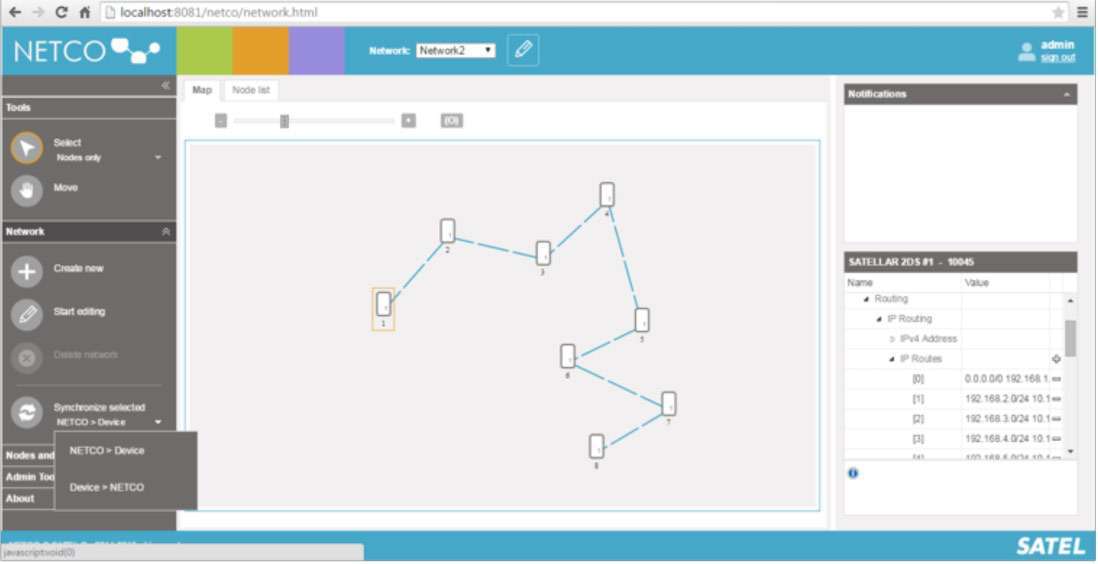This screenshot has height=564, width=1098.
Task: Click the zoom in plus button
Action: 408,121
